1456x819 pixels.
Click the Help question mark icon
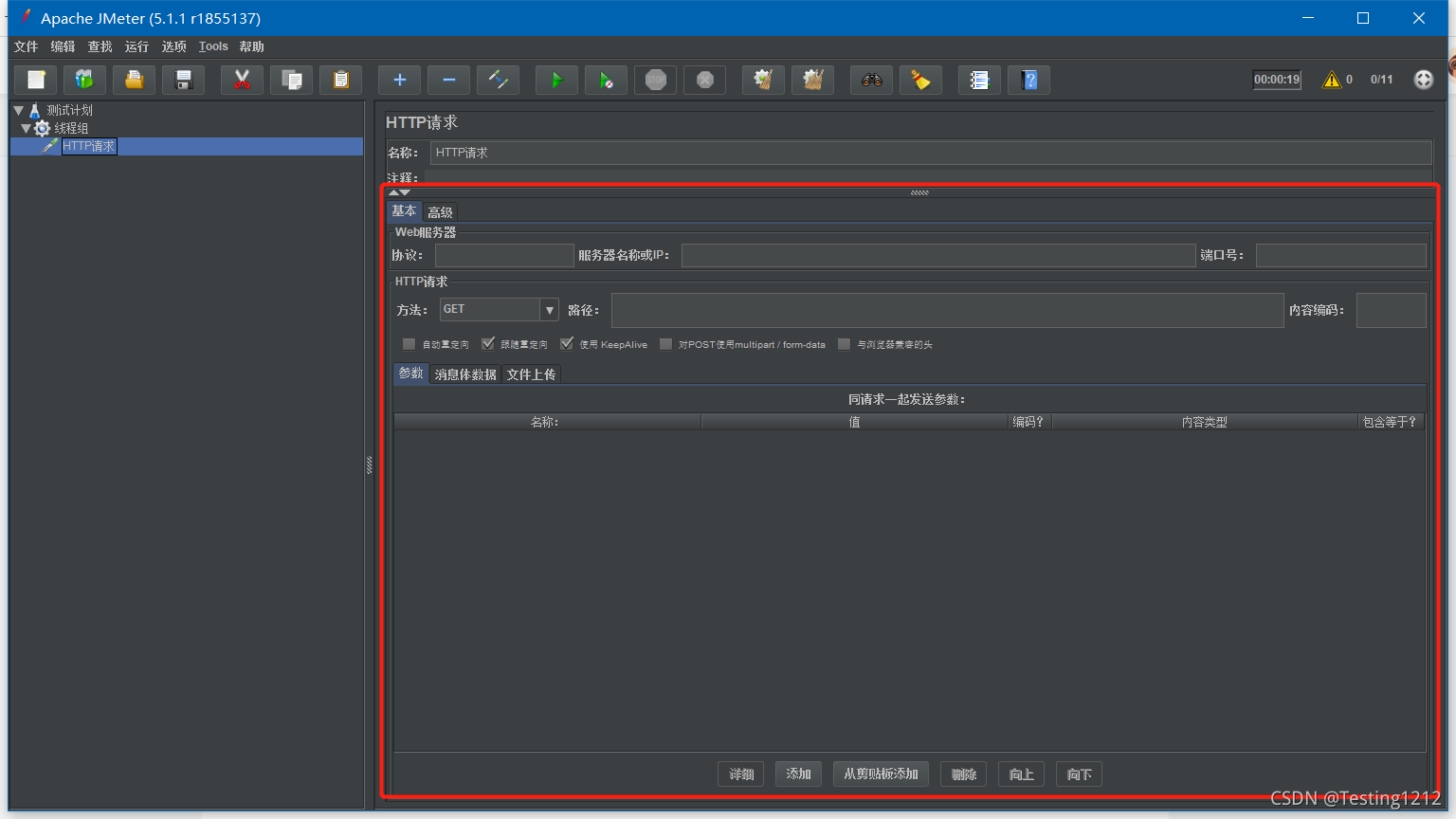pyautogui.click(x=1029, y=80)
